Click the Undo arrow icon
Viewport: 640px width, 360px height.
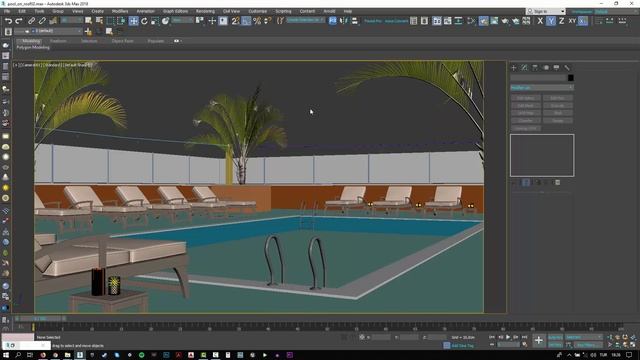pyautogui.click(x=8, y=21)
